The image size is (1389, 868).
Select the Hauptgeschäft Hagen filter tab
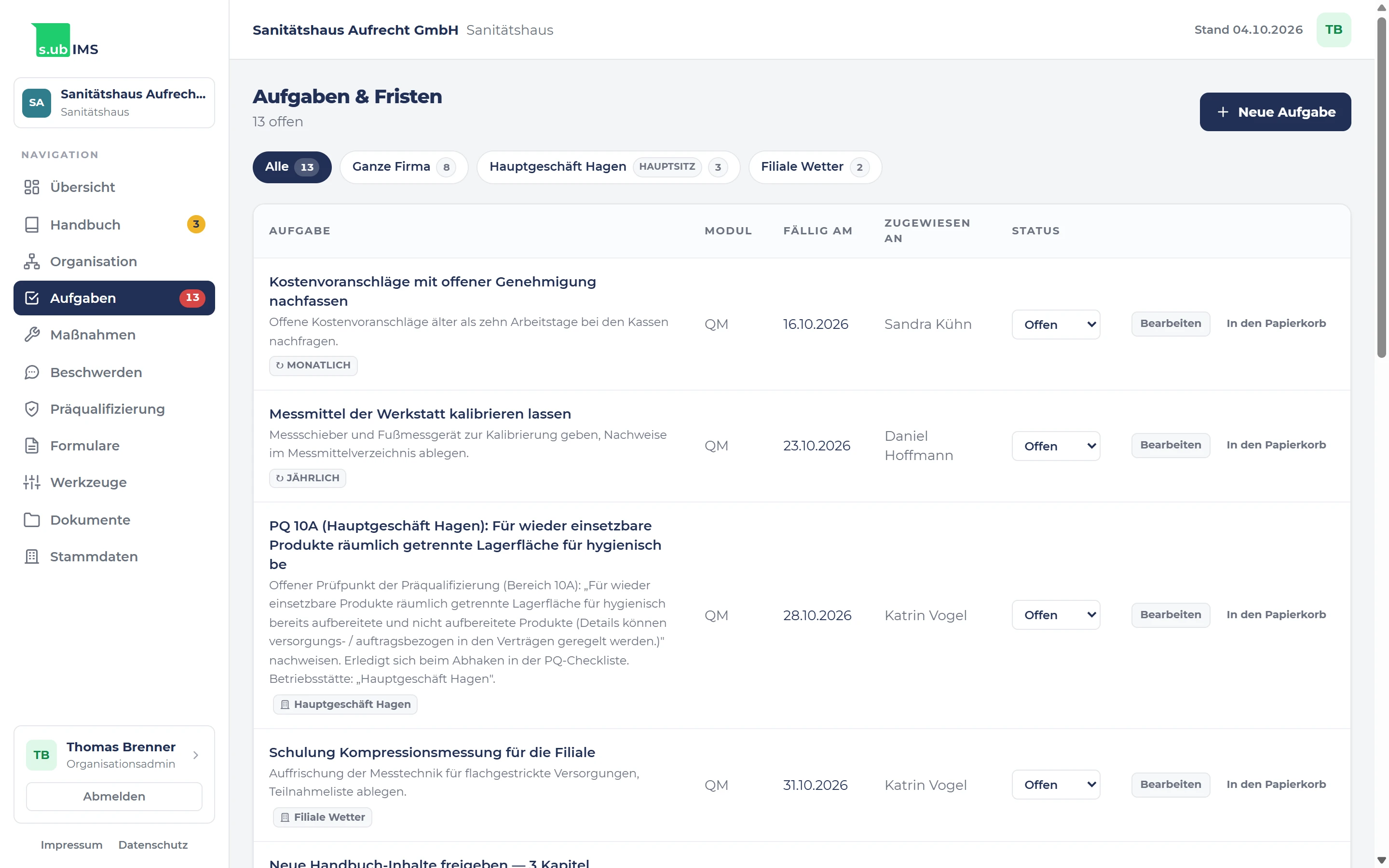[x=608, y=167]
